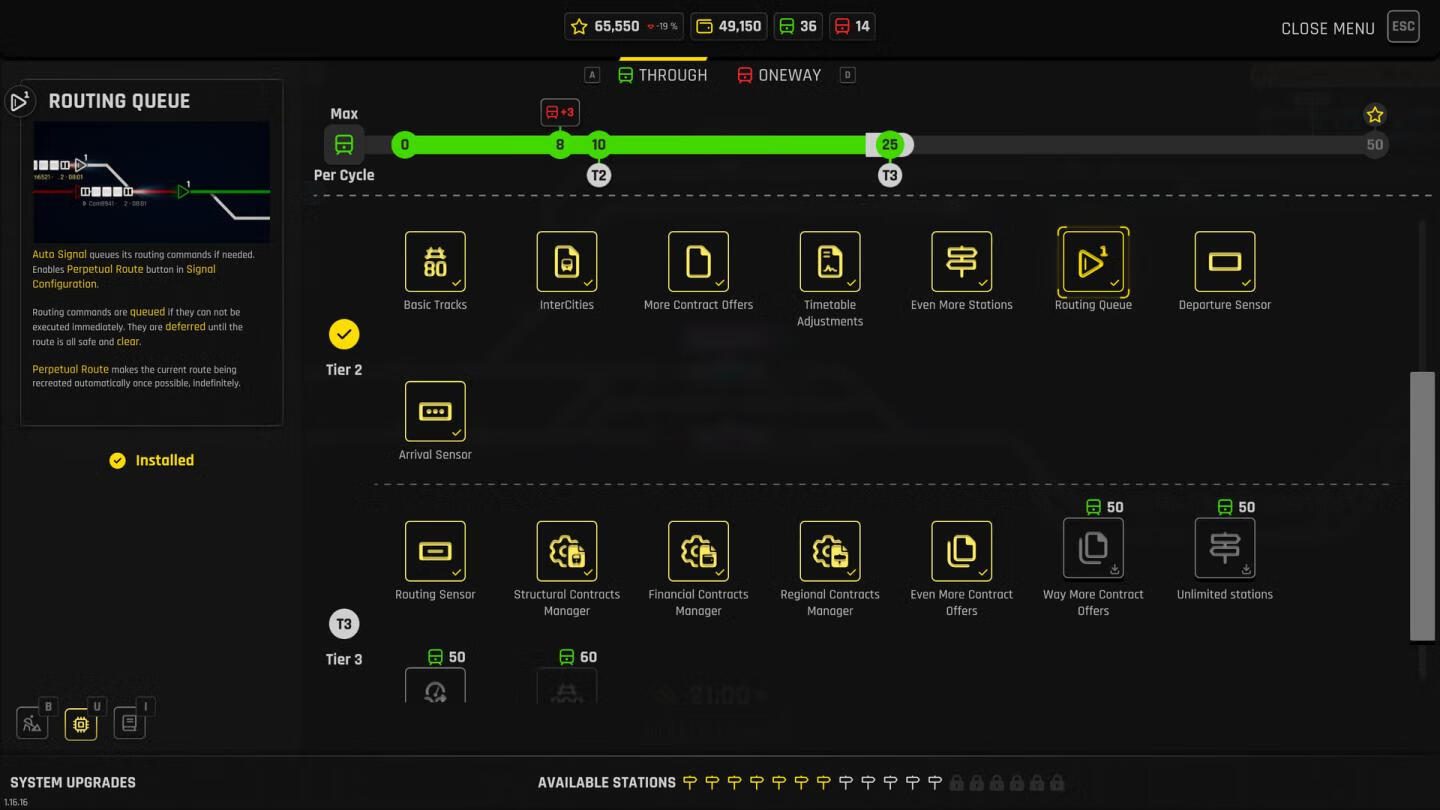The image size is (1440, 810).
Task: Select the Routing Sensor upgrade
Action: (x=435, y=551)
